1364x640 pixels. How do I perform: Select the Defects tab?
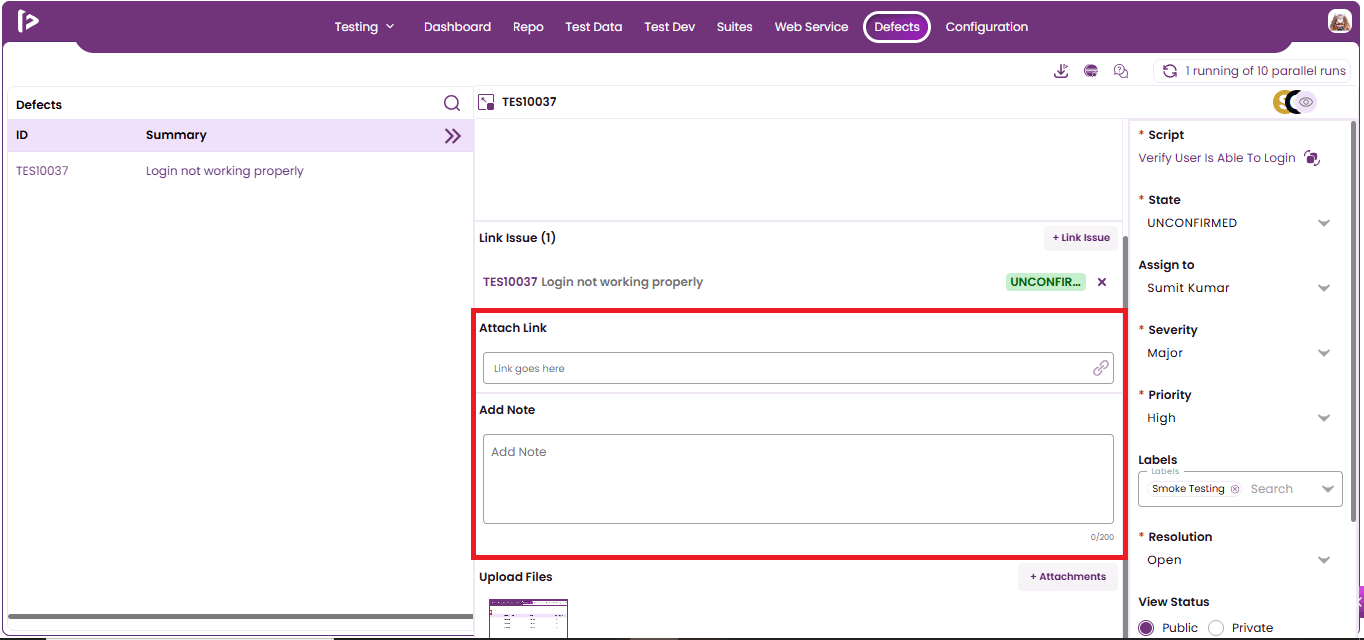pos(897,27)
